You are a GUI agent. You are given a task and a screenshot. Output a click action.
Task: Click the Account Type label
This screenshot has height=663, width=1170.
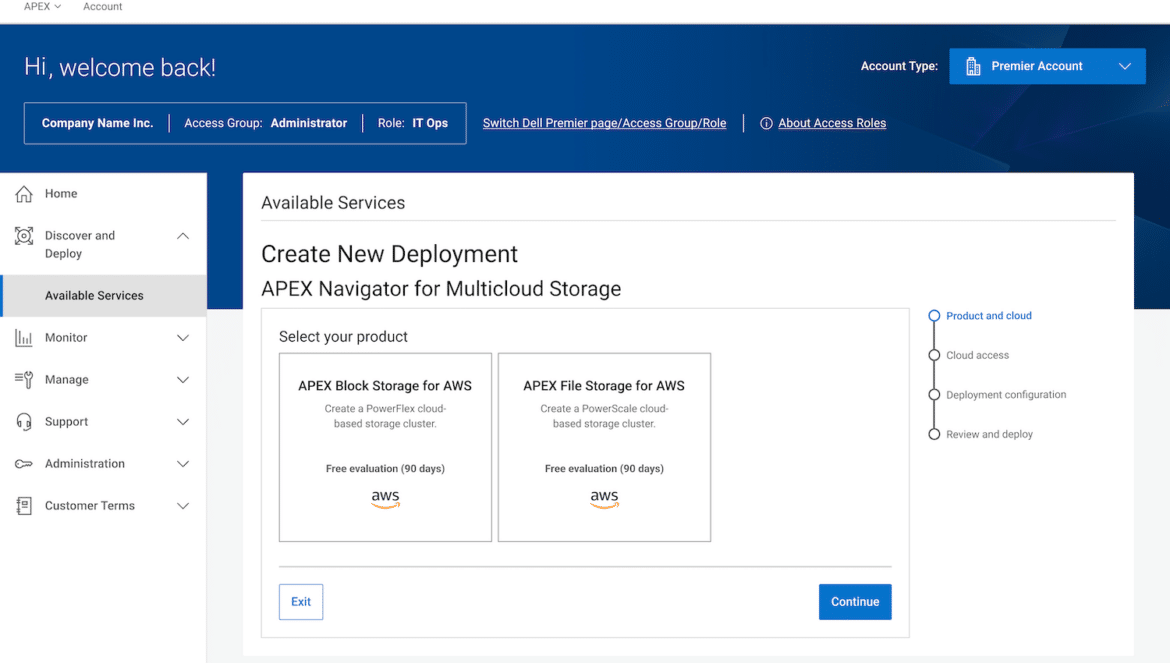(x=899, y=66)
